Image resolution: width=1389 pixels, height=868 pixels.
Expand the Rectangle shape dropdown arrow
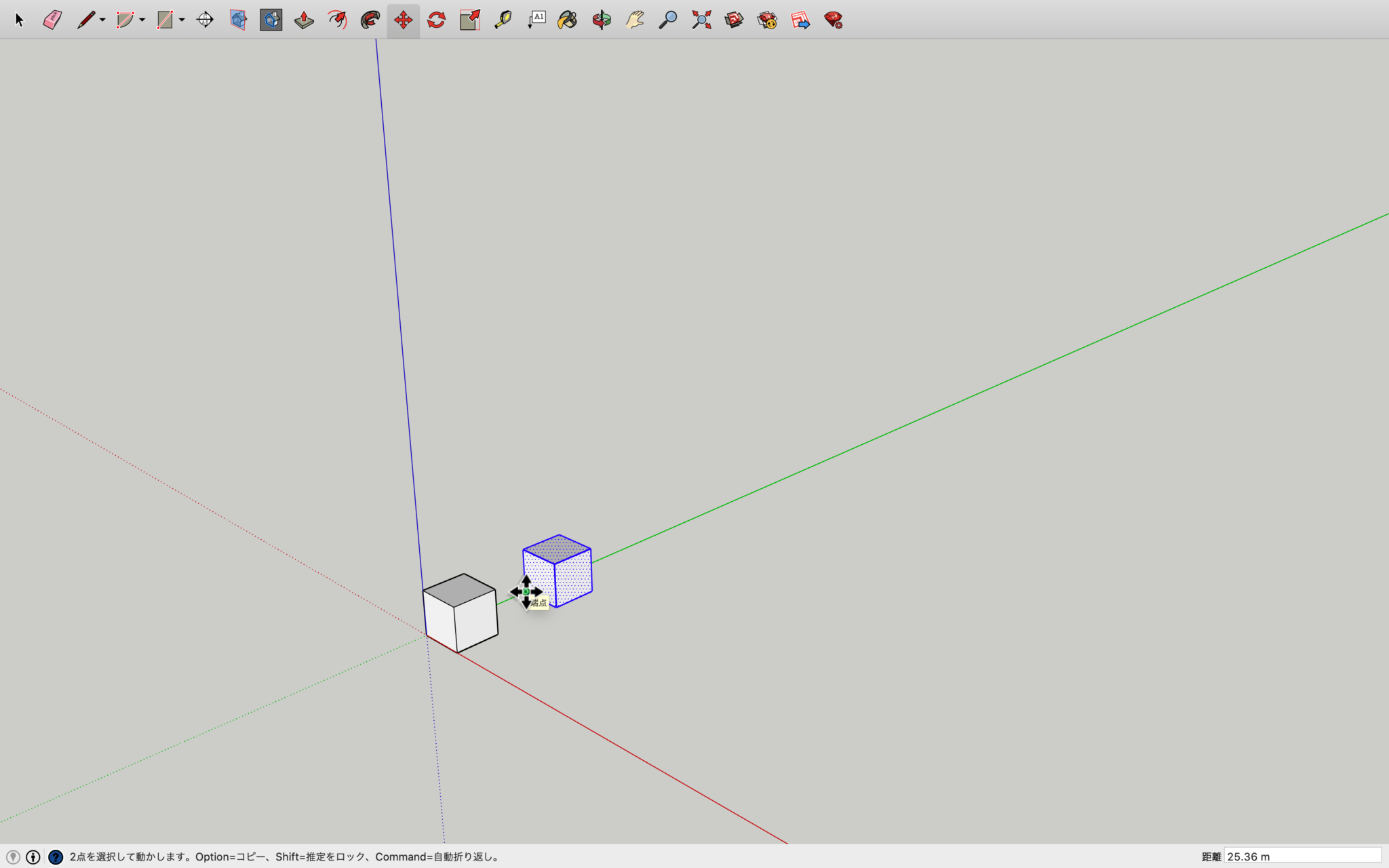pyautogui.click(x=182, y=20)
